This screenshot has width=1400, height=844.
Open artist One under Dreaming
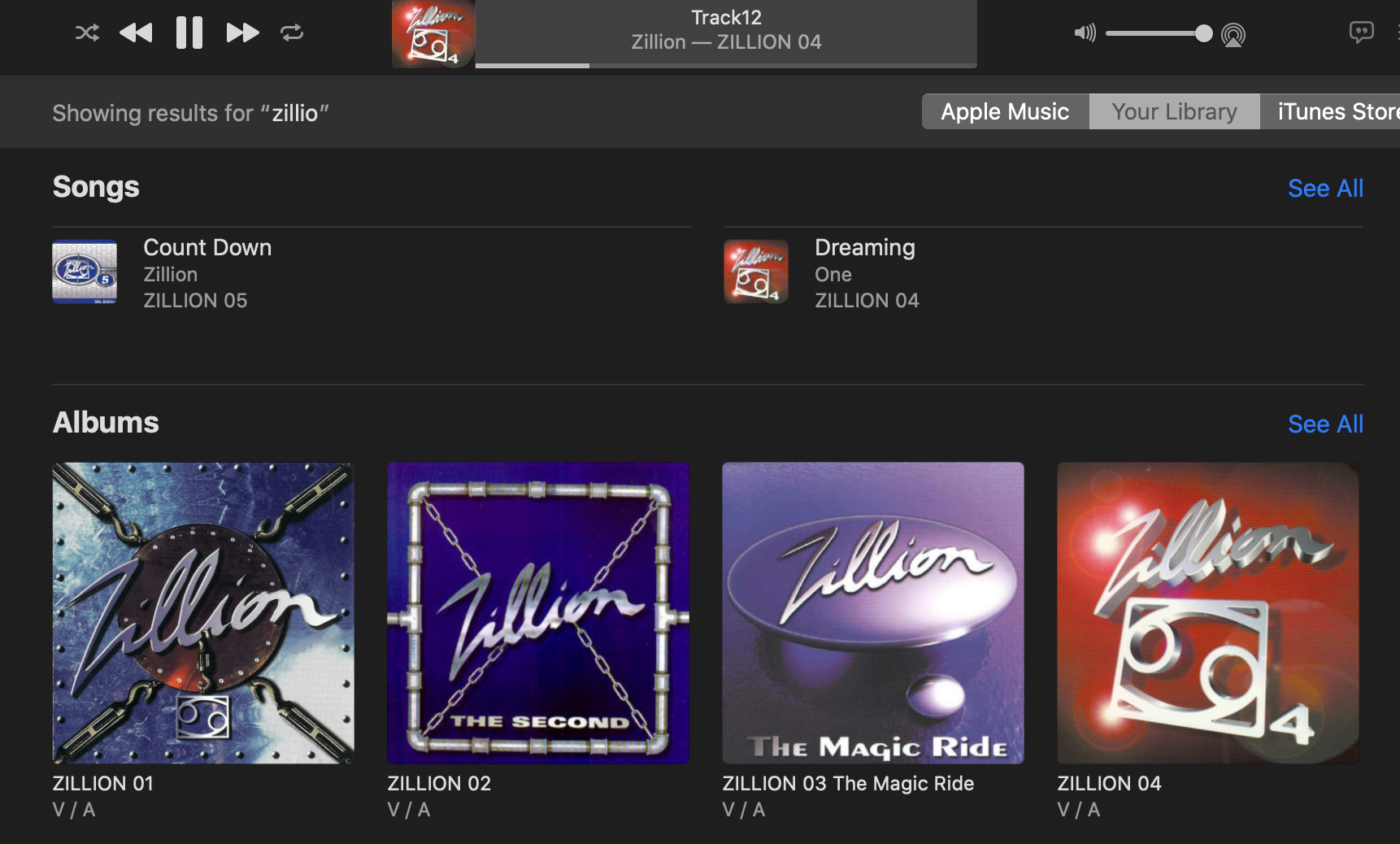pos(833,274)
